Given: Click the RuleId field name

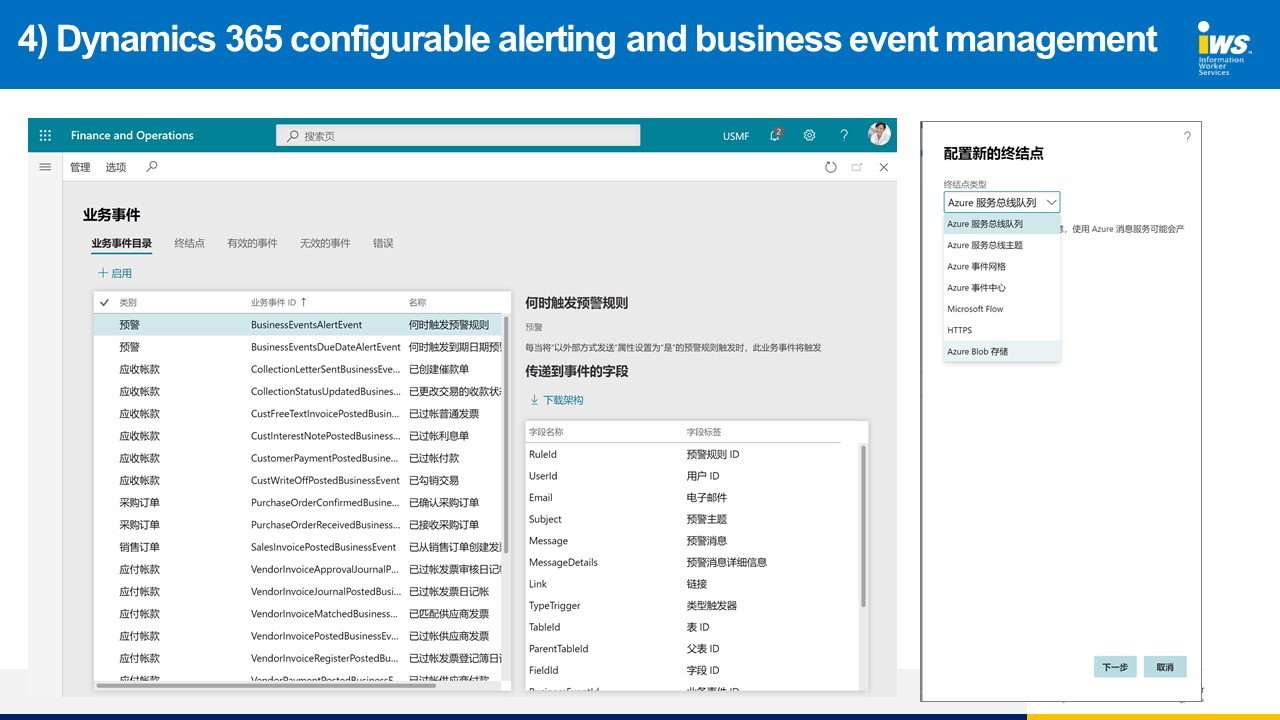Looking at the screenshot, I should (543, 454).
